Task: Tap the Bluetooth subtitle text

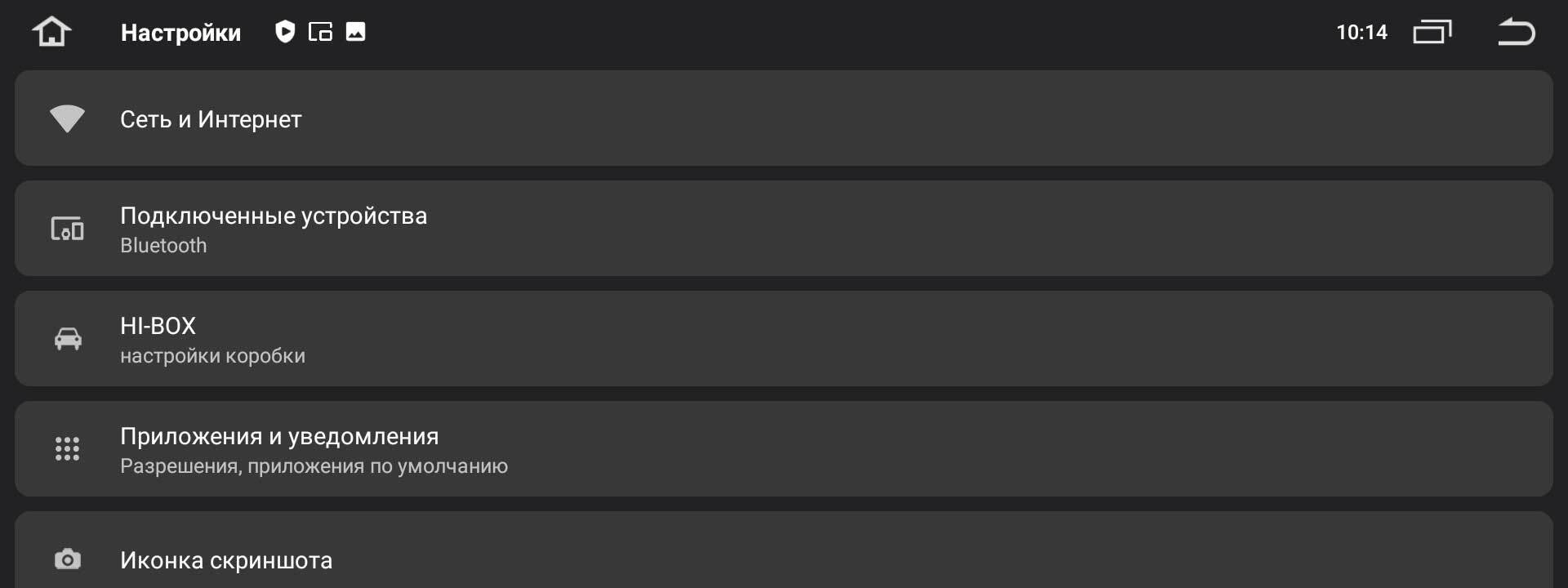Action: click(x=163, y=246)
